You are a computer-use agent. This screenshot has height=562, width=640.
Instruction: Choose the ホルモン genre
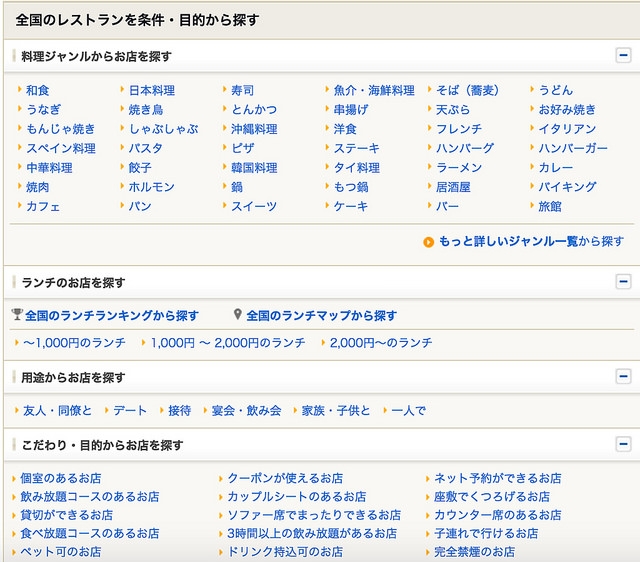152,187
